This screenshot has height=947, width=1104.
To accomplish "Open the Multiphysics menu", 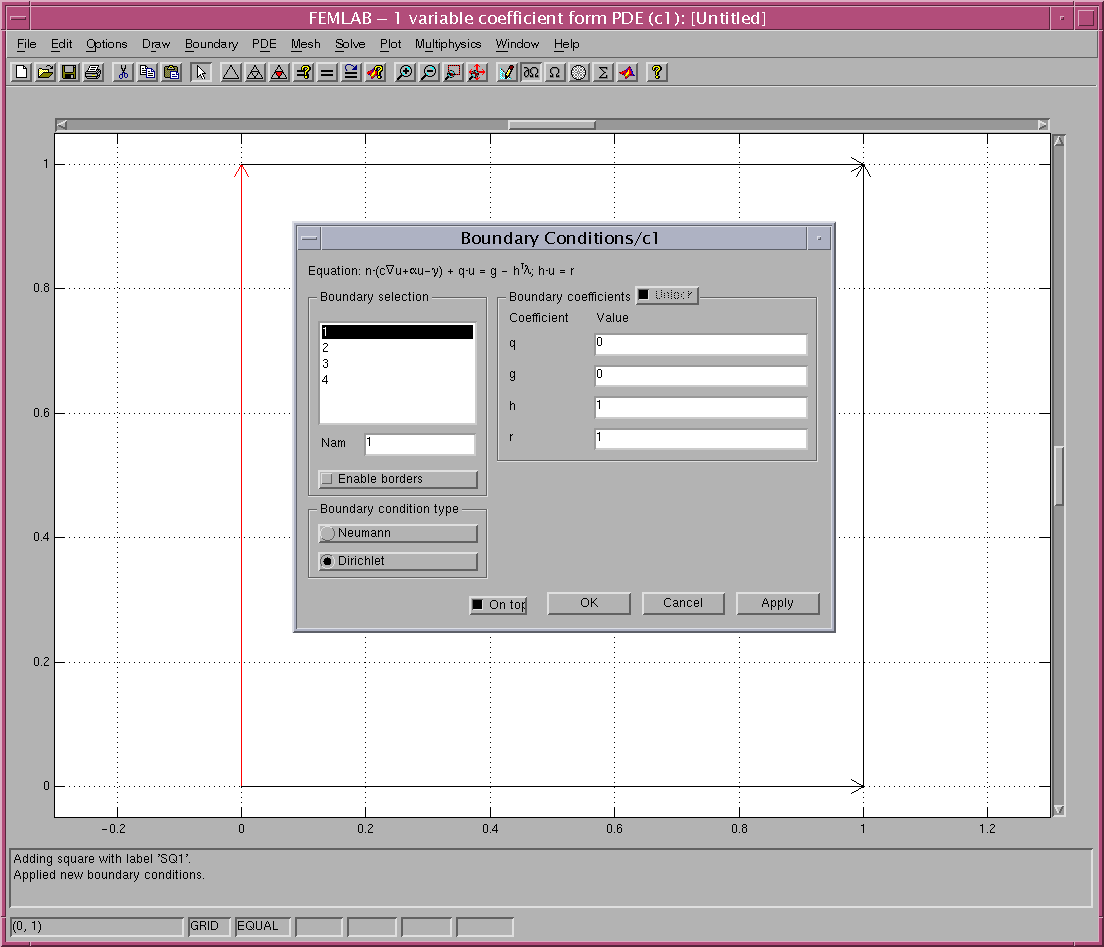I will pyautogui.click(x=448, y=44).
